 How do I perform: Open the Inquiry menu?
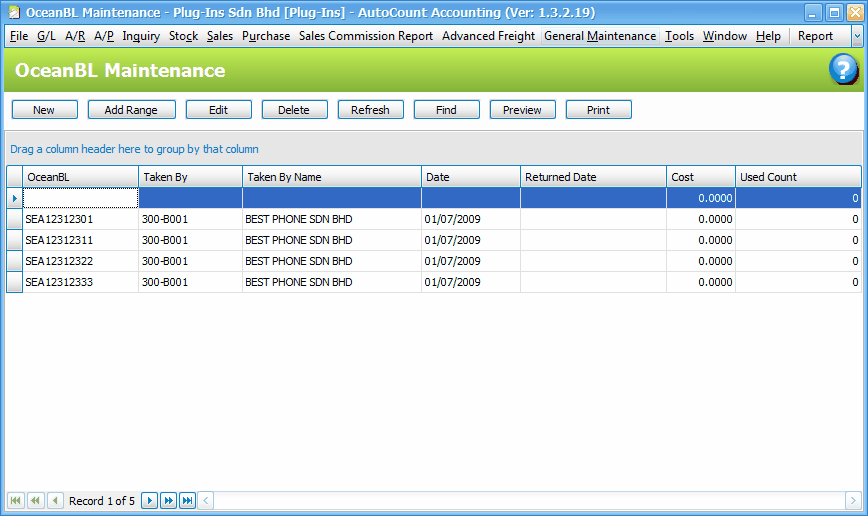[x=141, y=36]
